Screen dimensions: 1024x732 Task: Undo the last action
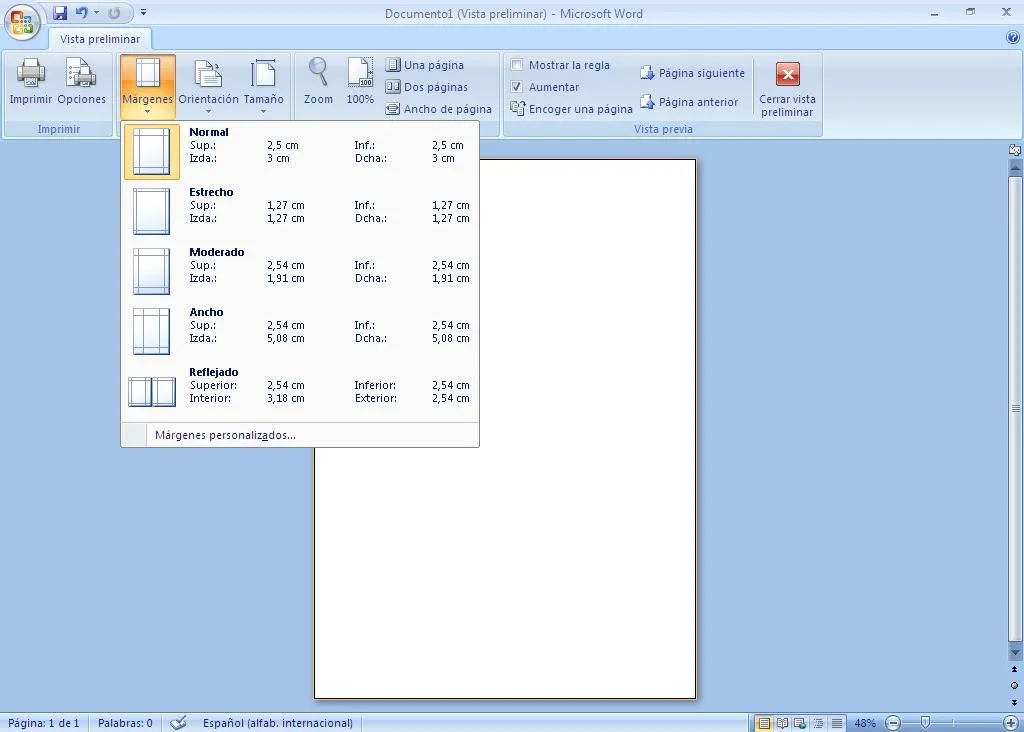point(82,12)
